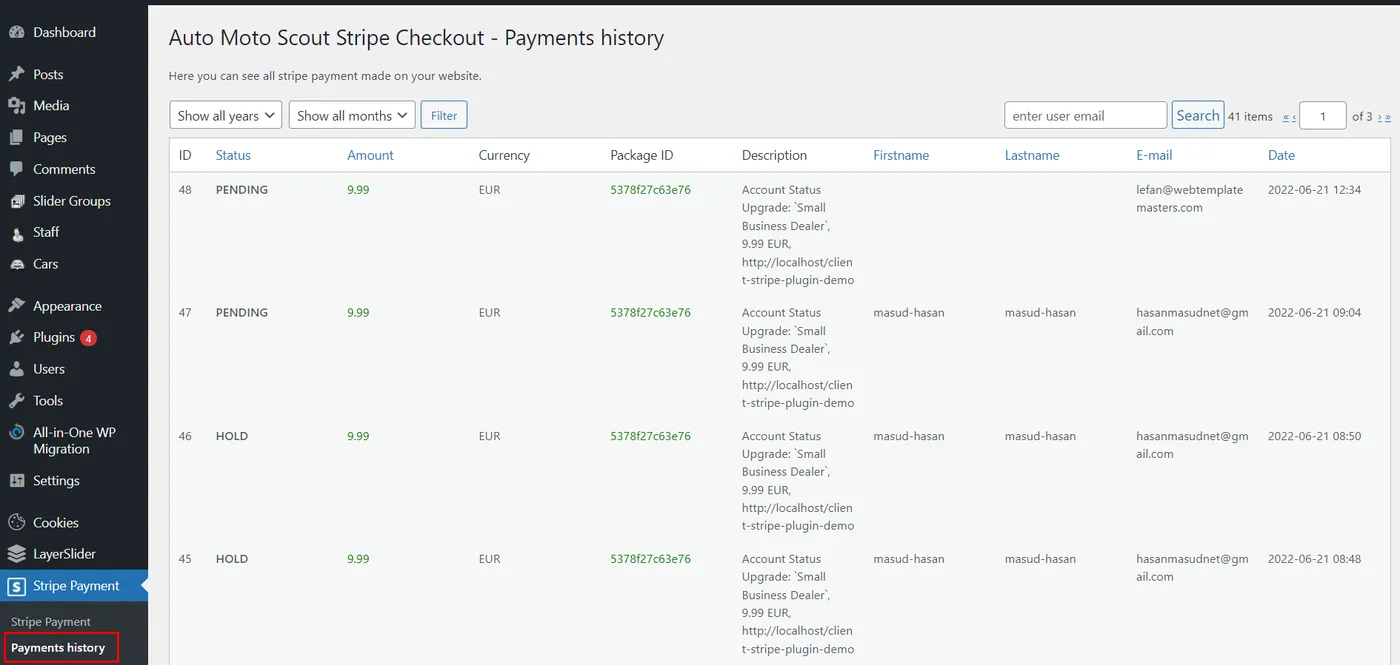Click HOLD status in row 46
This screenshot has width=1400, height=665.
(232, 436)
